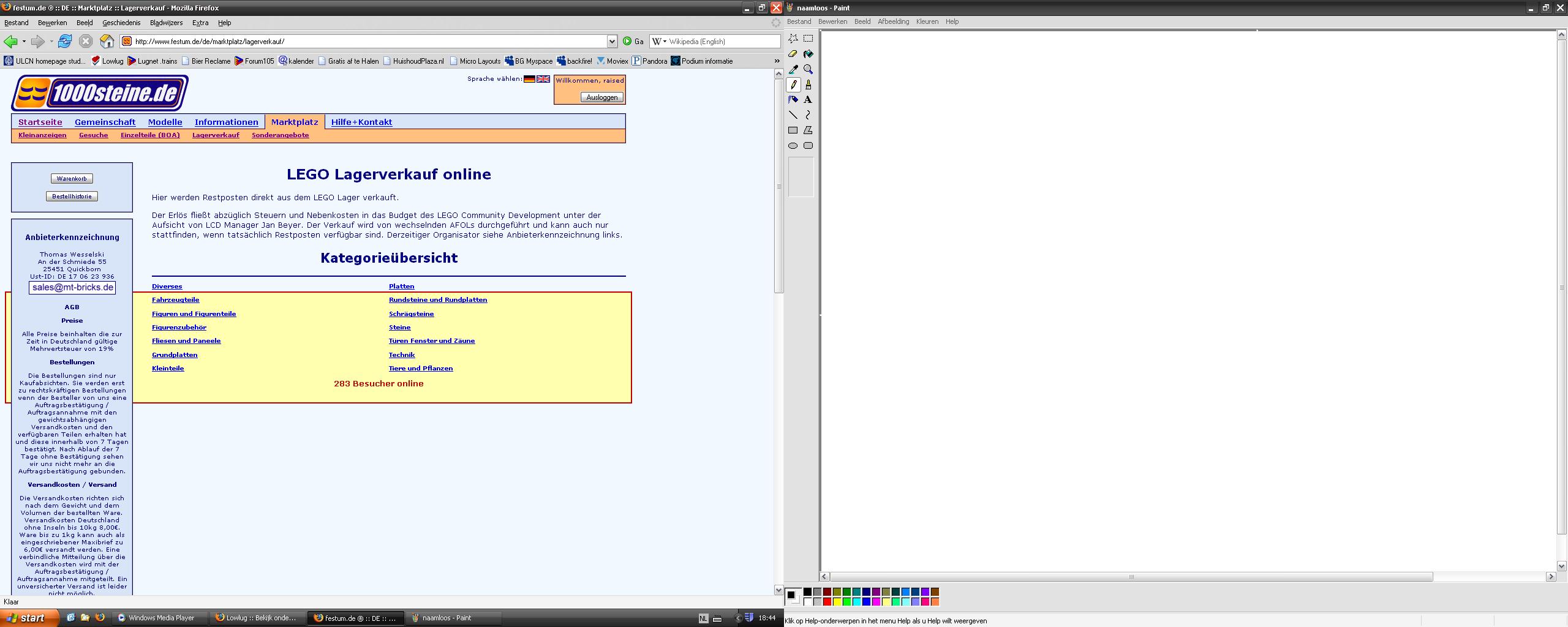Switch to Windows Media Player in taskbar

coord(161,618)
